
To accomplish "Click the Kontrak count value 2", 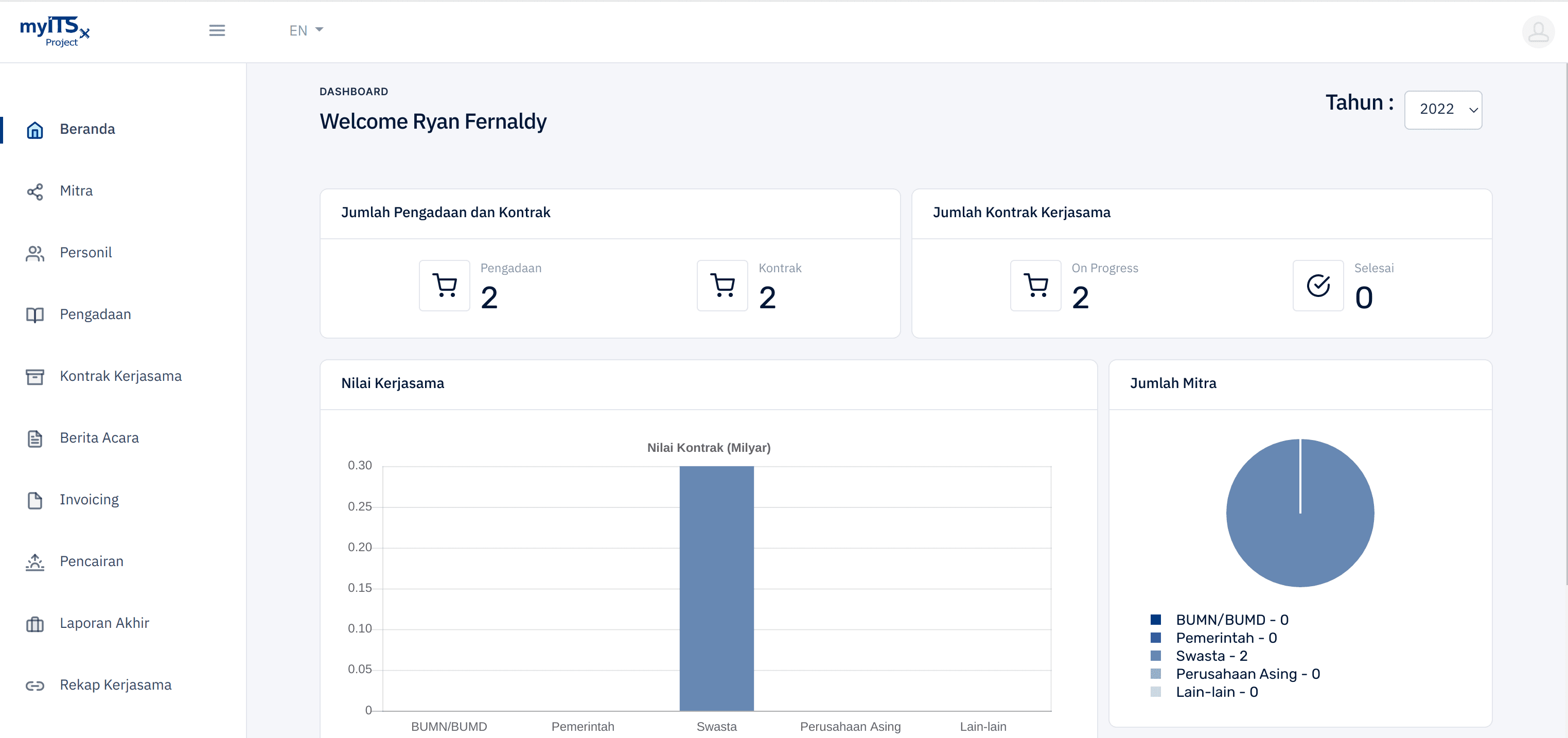I will (768, 298).
